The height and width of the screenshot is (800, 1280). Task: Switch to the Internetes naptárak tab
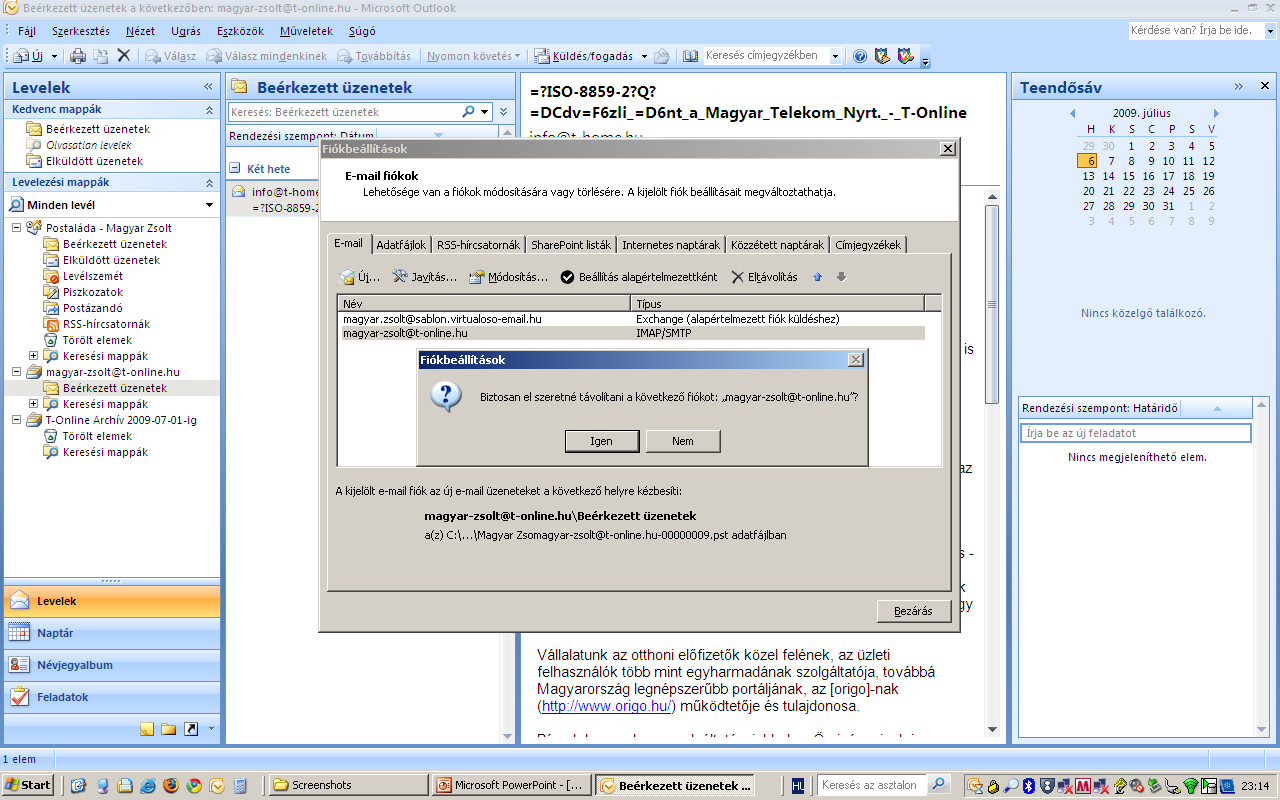(671, 245)
